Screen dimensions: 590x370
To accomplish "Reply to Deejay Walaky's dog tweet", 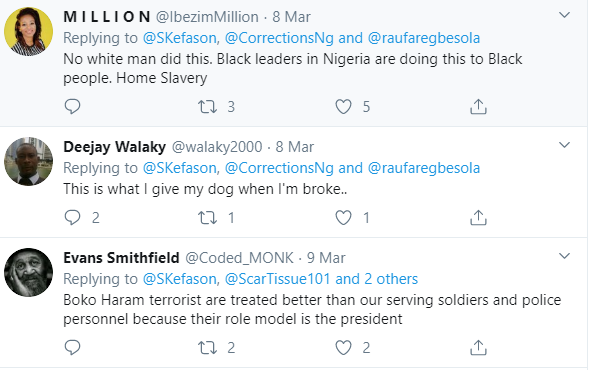I will point(72,217).
